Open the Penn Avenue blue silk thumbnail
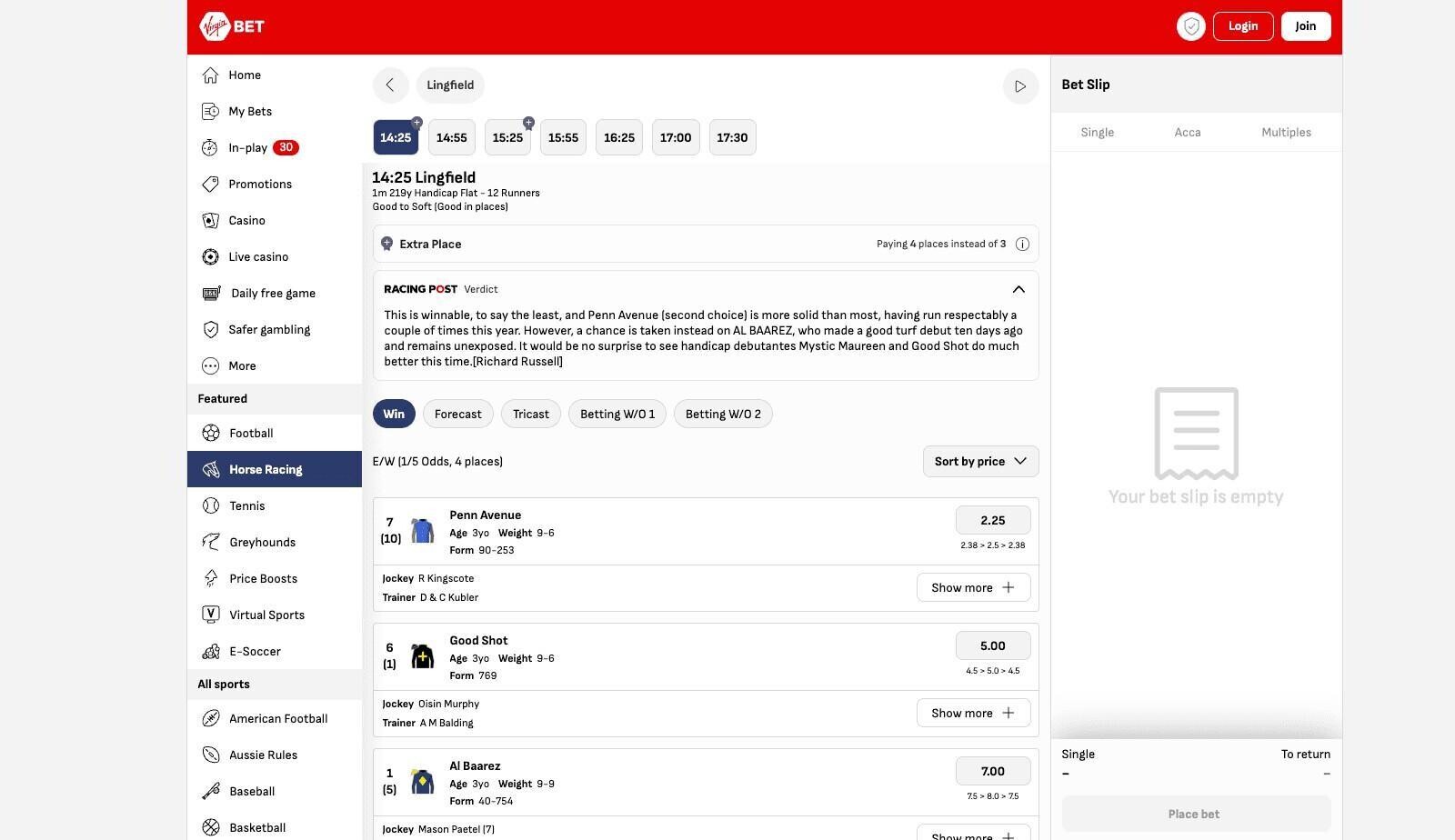Viewport: 1455px width, 840px height. point(422,531)
